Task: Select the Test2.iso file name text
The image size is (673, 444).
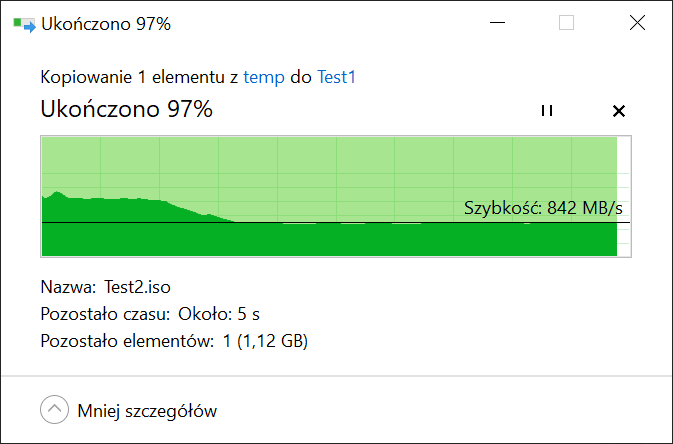Action: (137, 287)
